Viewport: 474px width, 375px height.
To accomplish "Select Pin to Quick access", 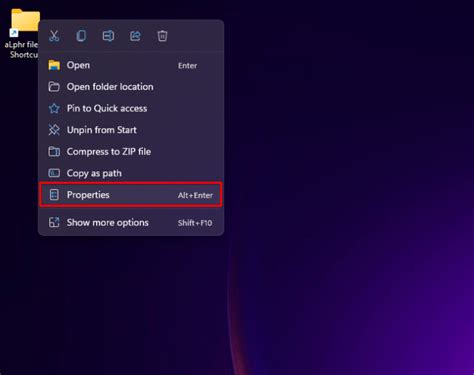I will tap(131, 109).
